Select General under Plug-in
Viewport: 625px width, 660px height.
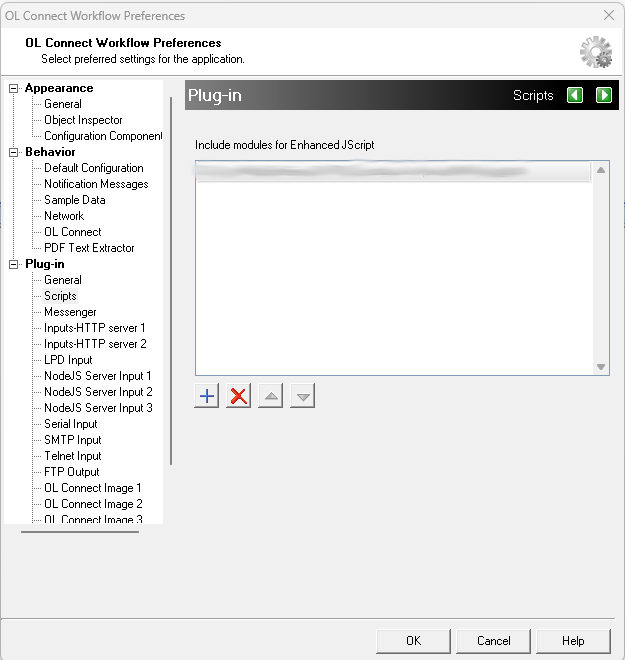tap(63, 280)
